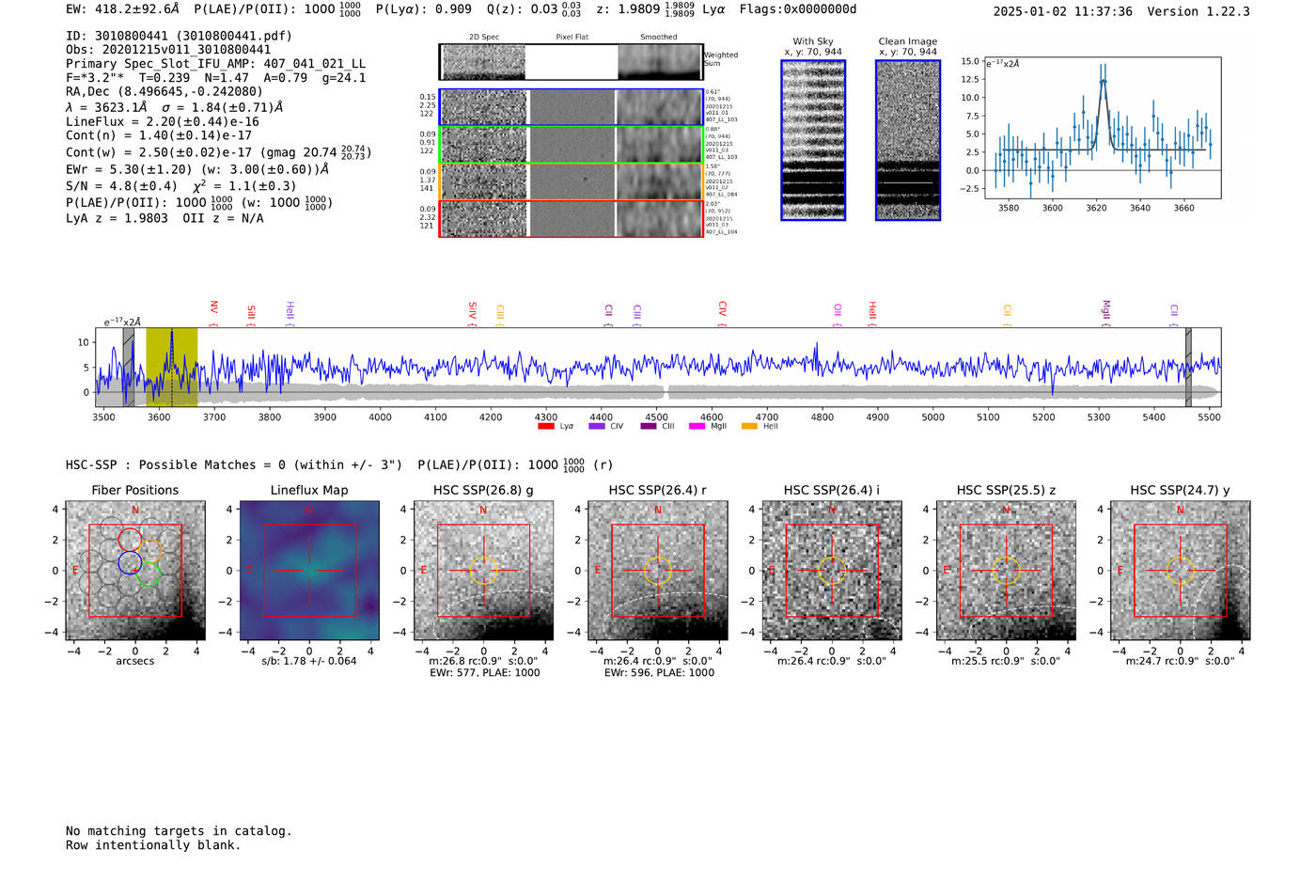Click the Flags:0x0000000d header text
The height and width of the screenshot is (896, 1316).
click(x=798, y=9)
